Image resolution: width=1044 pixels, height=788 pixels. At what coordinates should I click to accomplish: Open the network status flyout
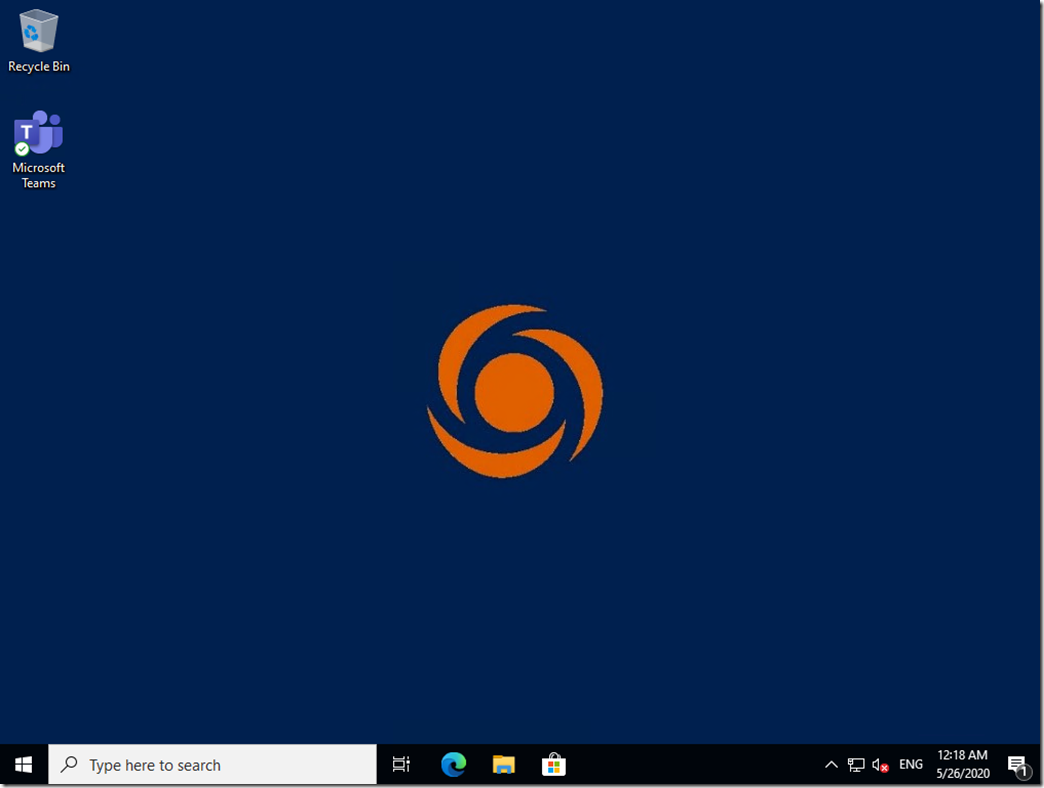(x=856, y=763)
